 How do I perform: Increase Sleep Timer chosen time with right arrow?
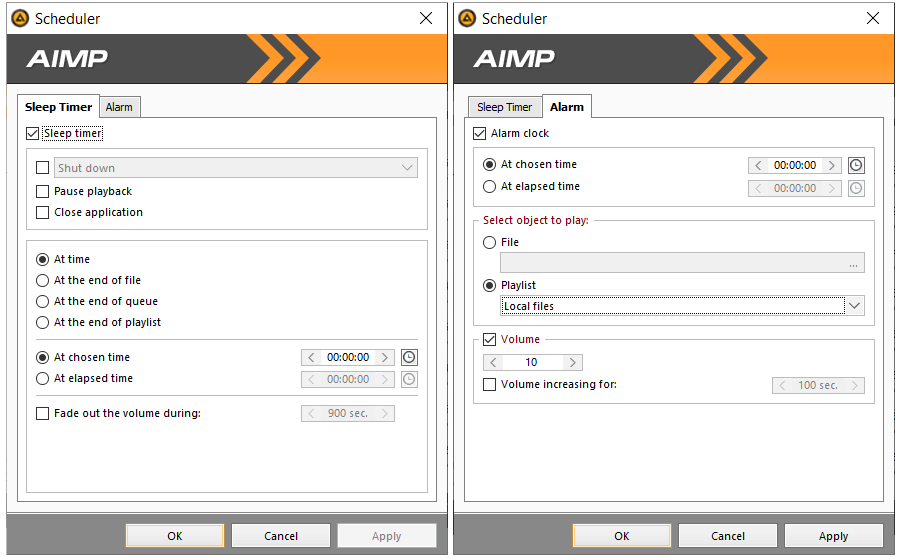click(385, 357)
